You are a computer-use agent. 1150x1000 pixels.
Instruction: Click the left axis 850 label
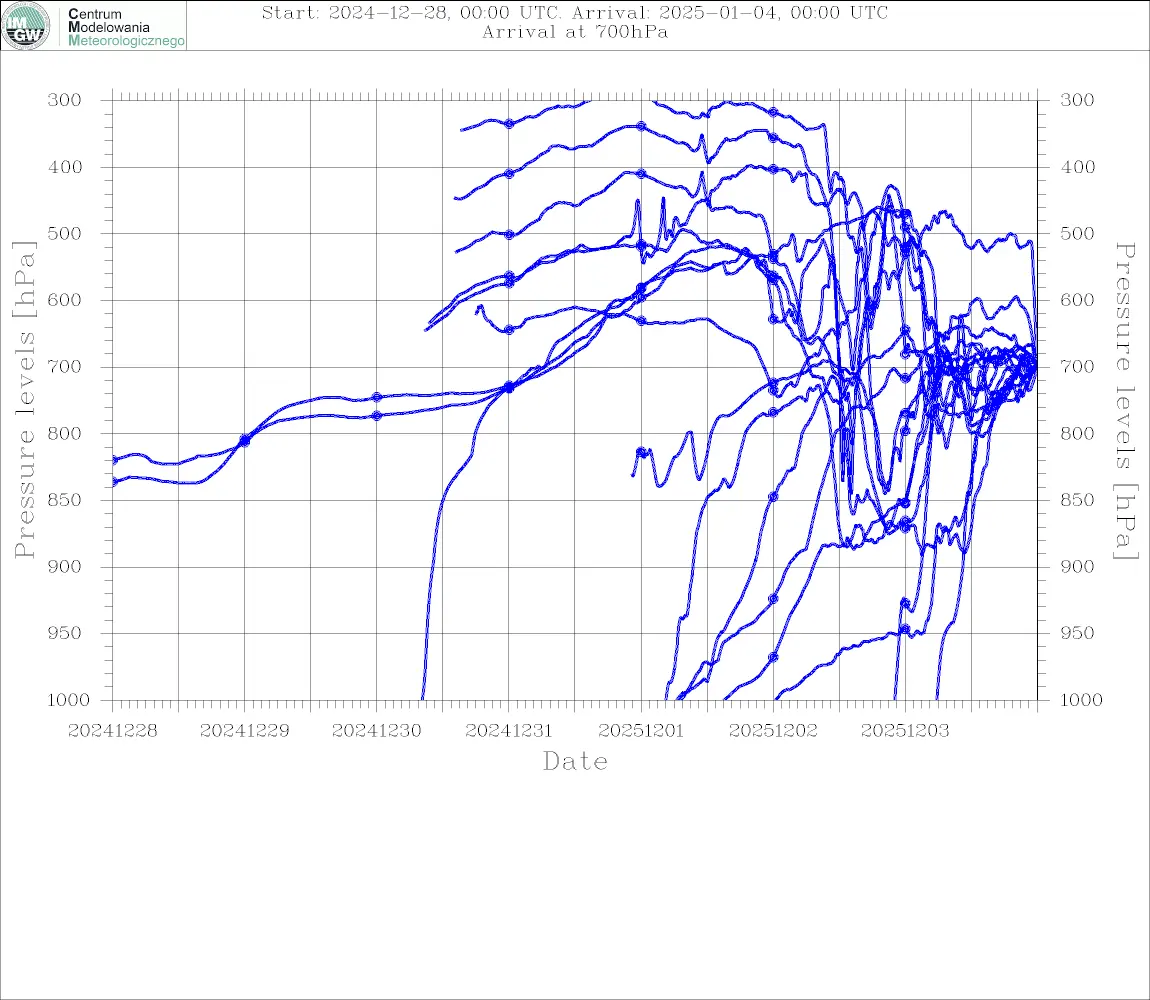click(65, 500)
